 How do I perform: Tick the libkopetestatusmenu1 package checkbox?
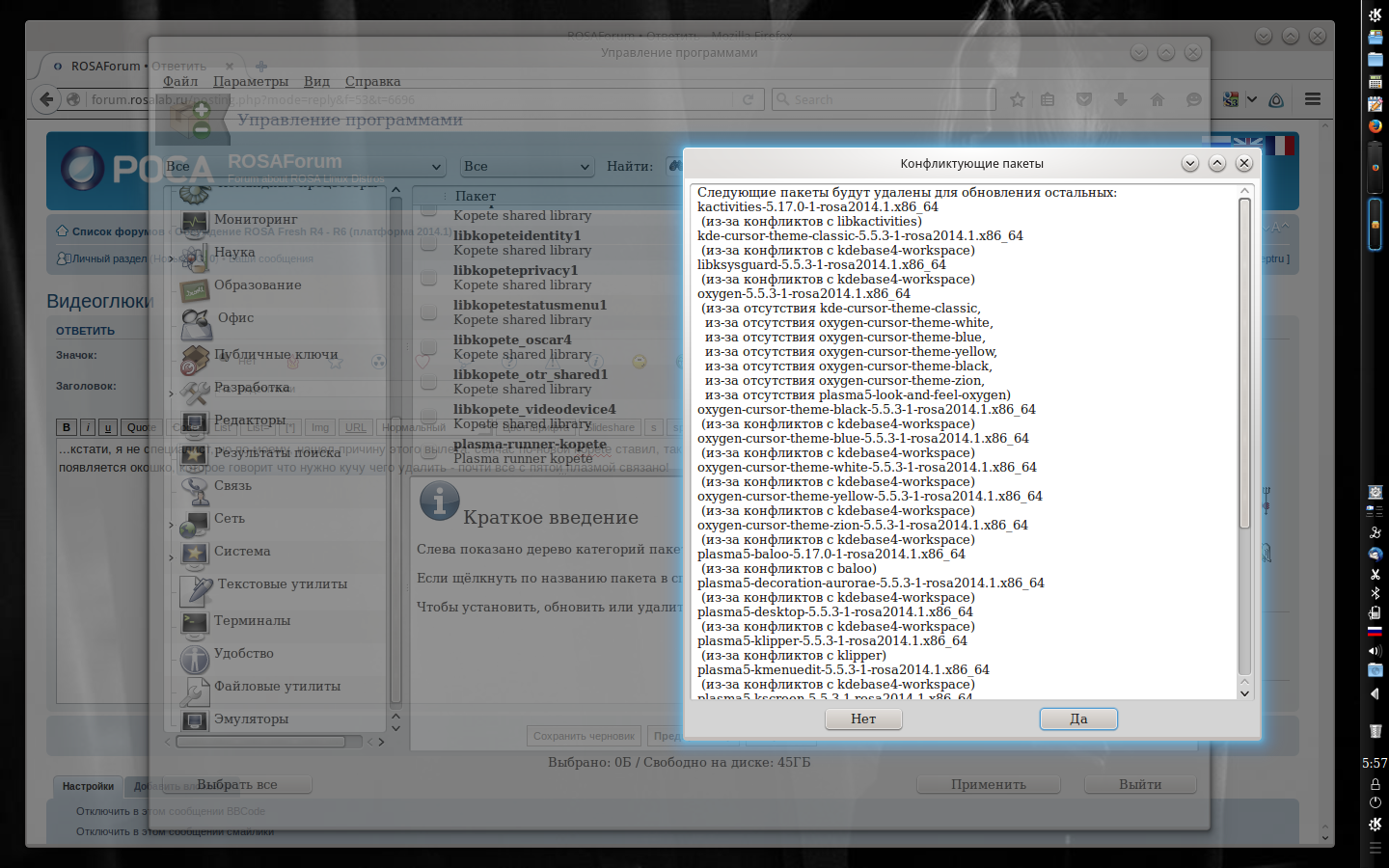click(x=429, y=312)
